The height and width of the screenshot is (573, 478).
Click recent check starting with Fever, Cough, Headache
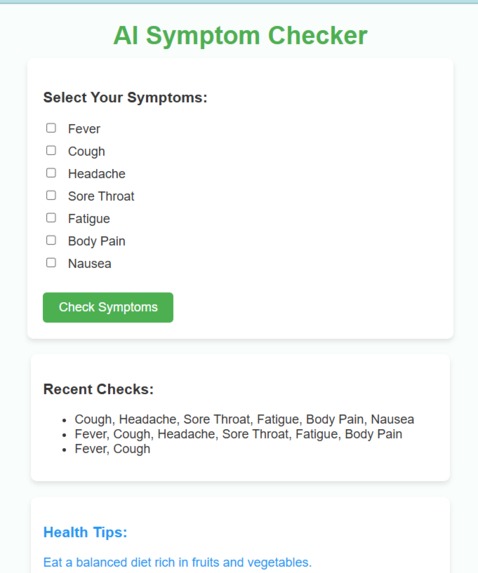click(x=239, y=434)
